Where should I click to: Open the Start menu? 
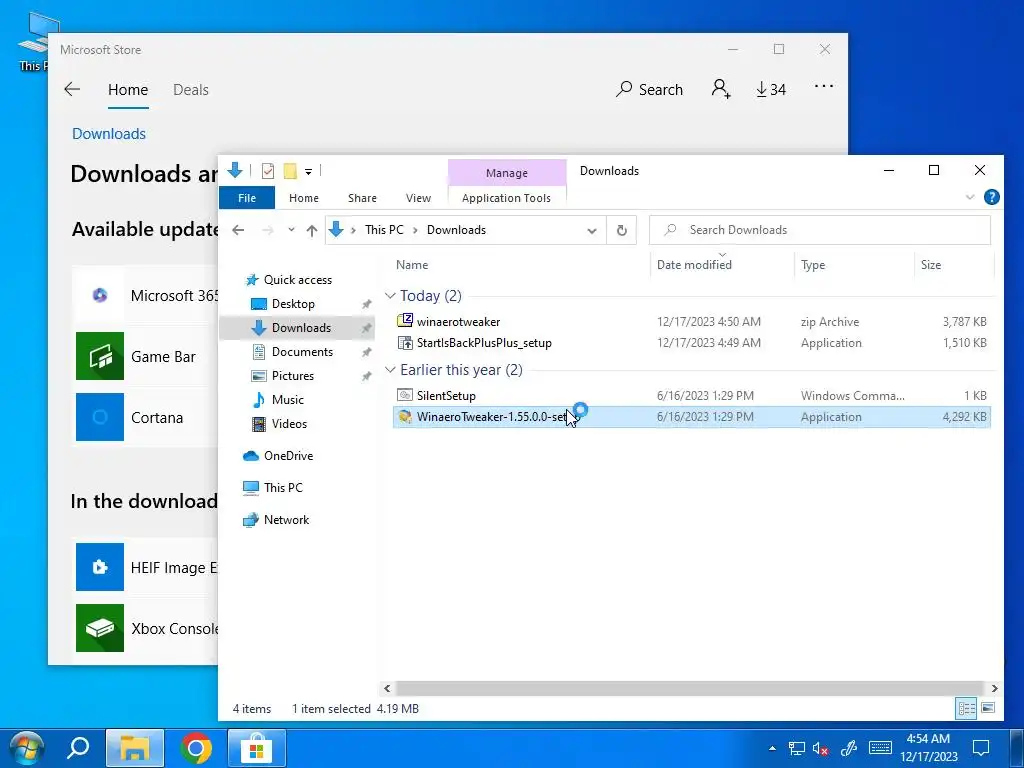coord(25,748)
